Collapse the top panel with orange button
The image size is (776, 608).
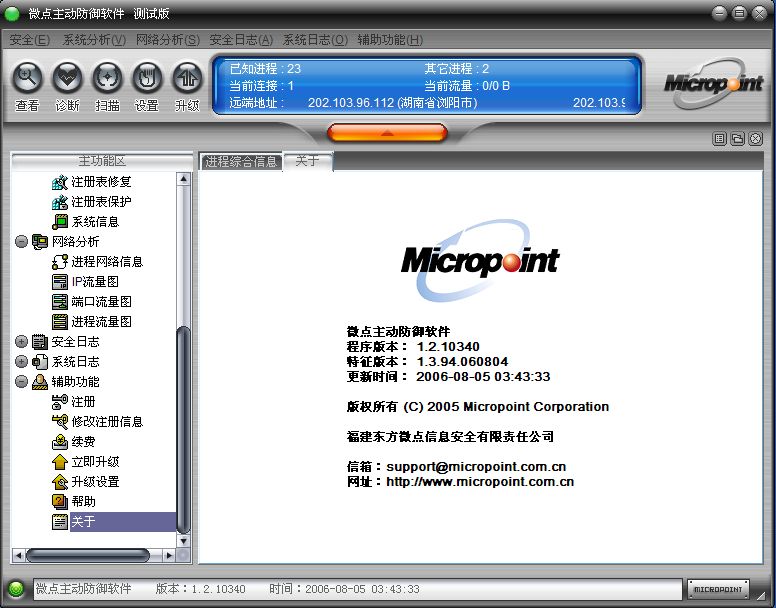click(x=387, y=133)
